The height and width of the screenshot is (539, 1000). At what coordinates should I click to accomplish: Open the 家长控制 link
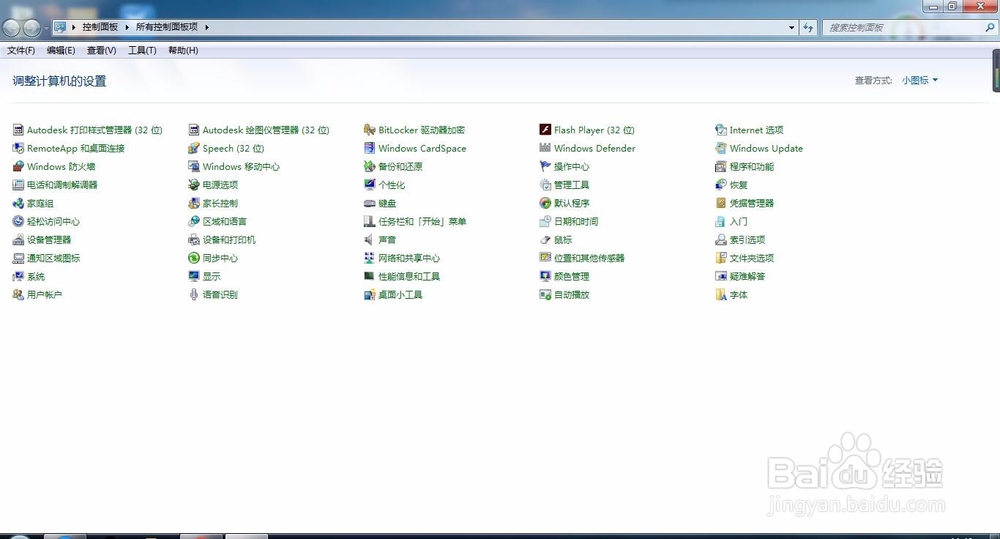(220, 203)
